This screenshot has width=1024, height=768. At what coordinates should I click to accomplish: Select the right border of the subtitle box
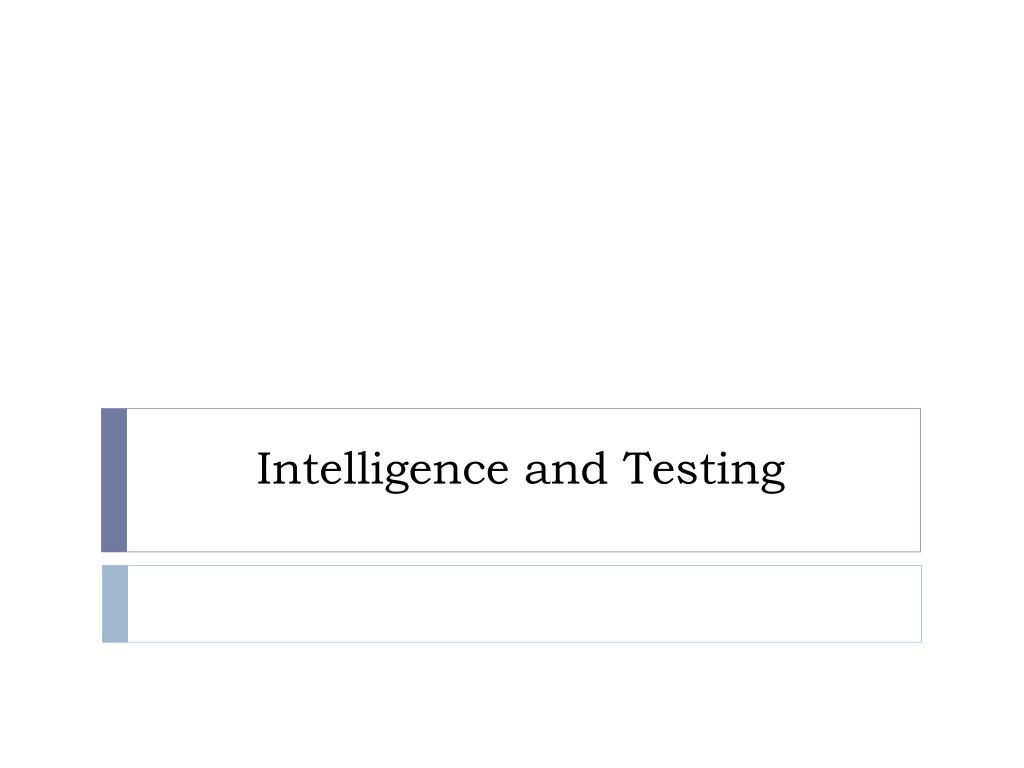coord(921,604)
